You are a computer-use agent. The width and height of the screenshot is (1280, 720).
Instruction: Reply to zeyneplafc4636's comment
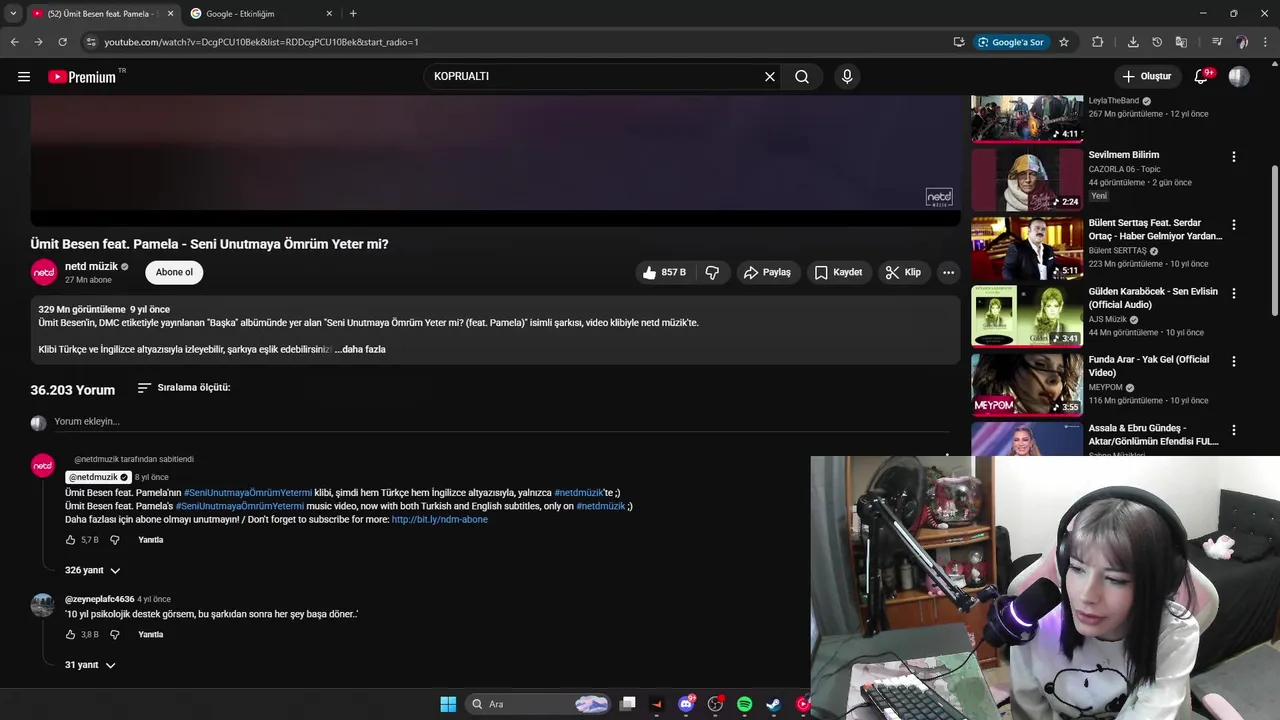tap(150, 635)
